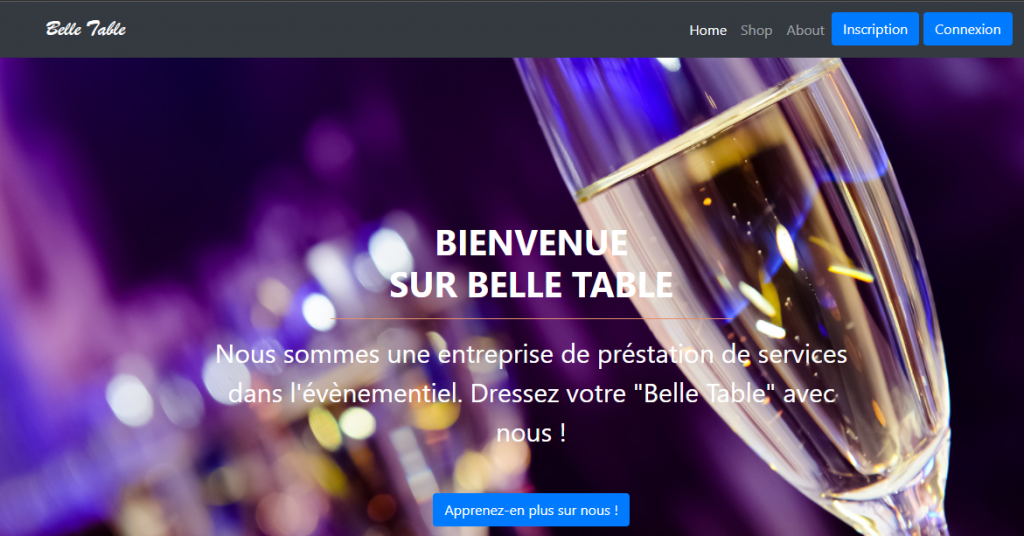The height and width of the screenshot is (536, 1024).
Task: Click the Inscription button
Action: 875,29
